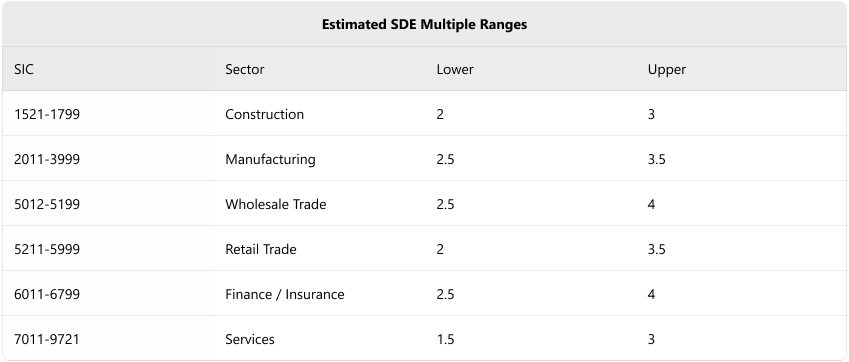849x362 pixels.
Task: Click Services lower multiple value 1.5
Action: click(445, 339)
